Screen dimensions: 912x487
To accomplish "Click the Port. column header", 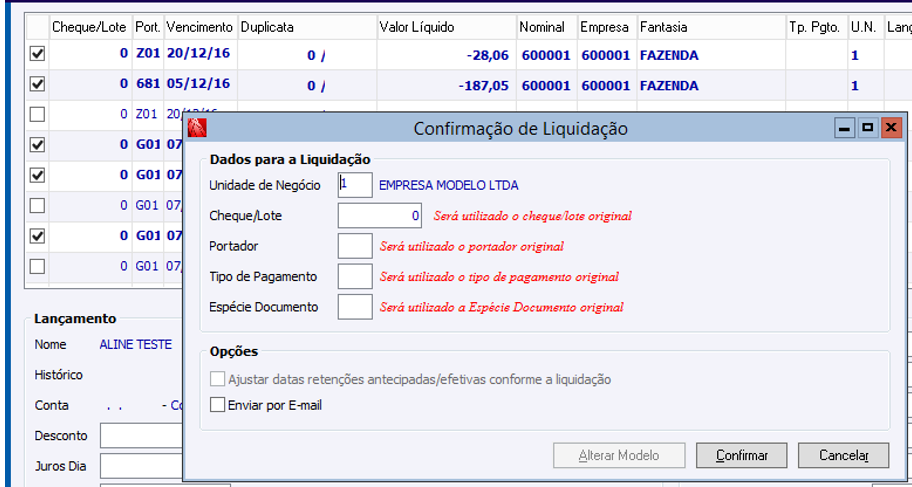I will 148,27.
